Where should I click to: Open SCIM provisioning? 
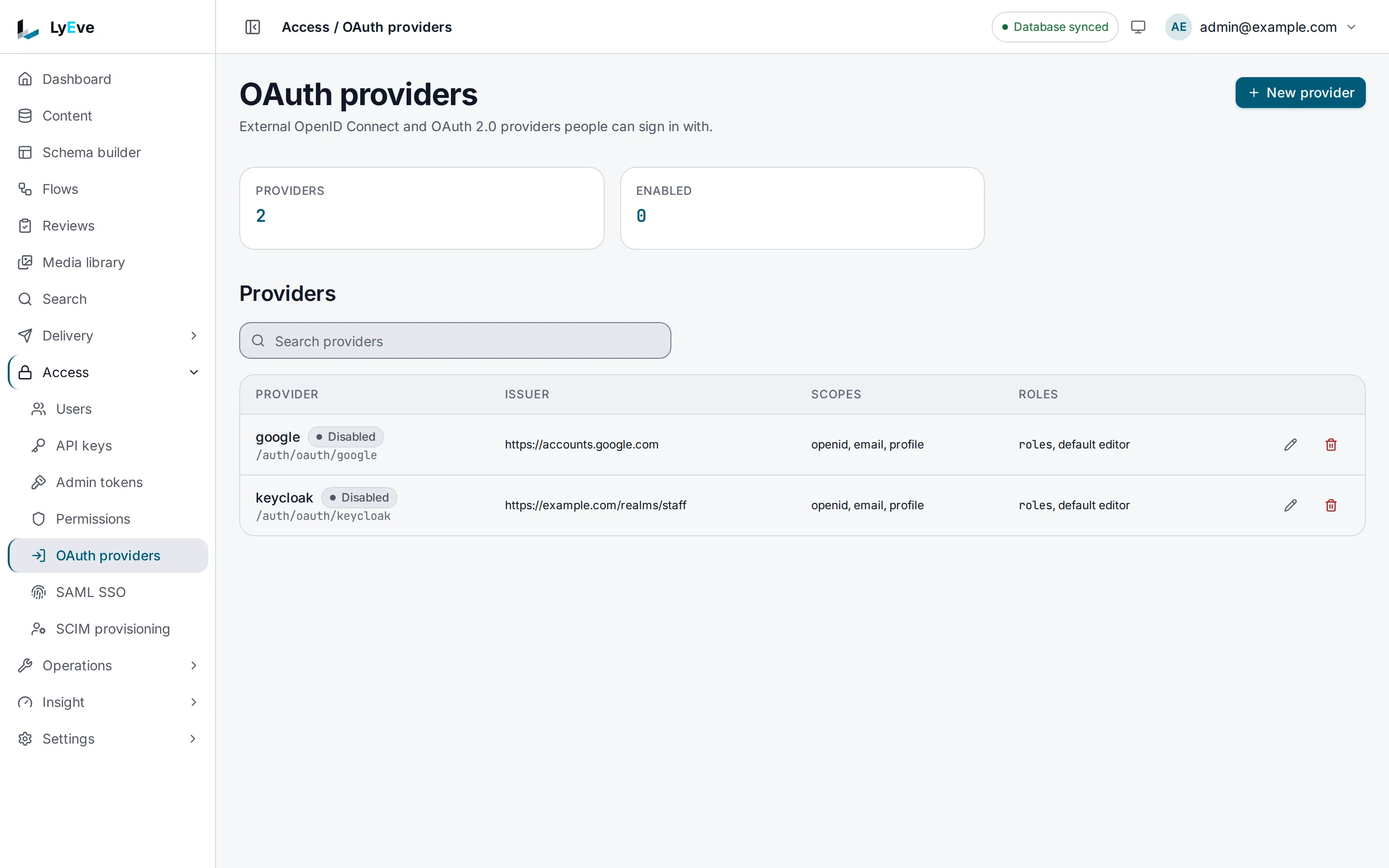108,629
